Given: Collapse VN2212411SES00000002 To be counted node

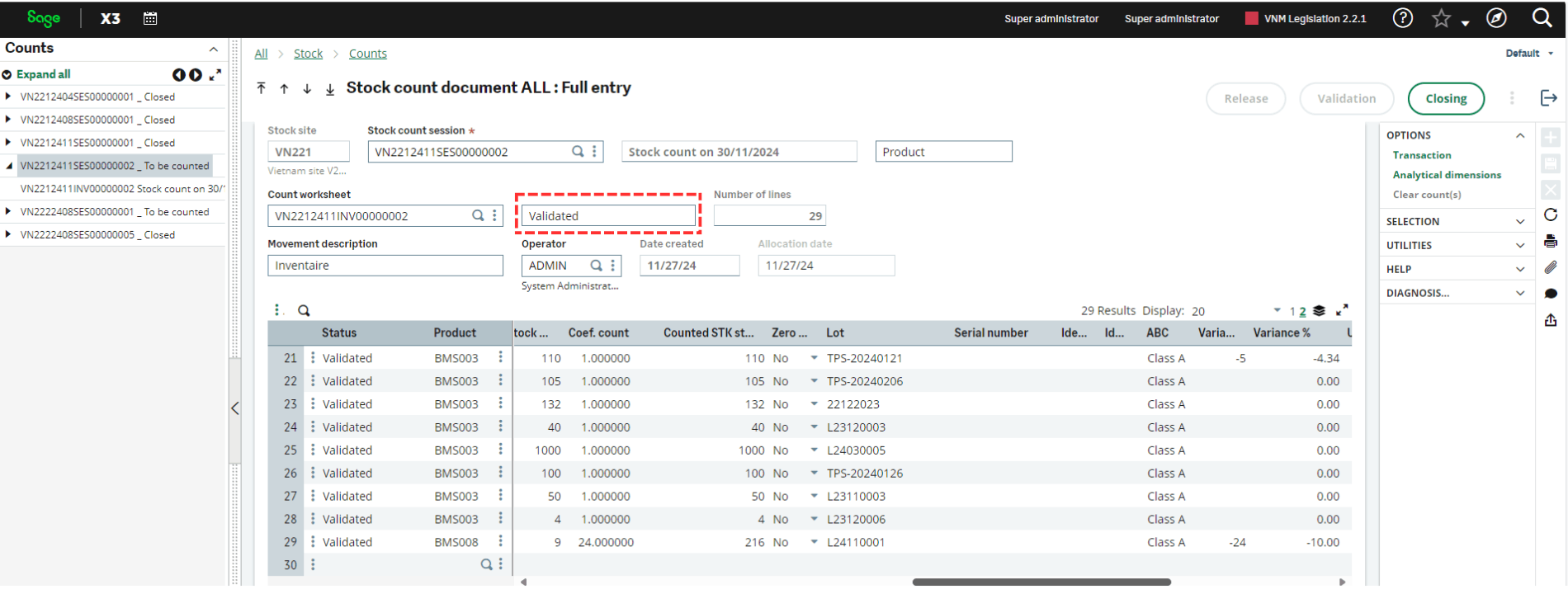Looking at the screenshot, I should (x=9, y=166).
